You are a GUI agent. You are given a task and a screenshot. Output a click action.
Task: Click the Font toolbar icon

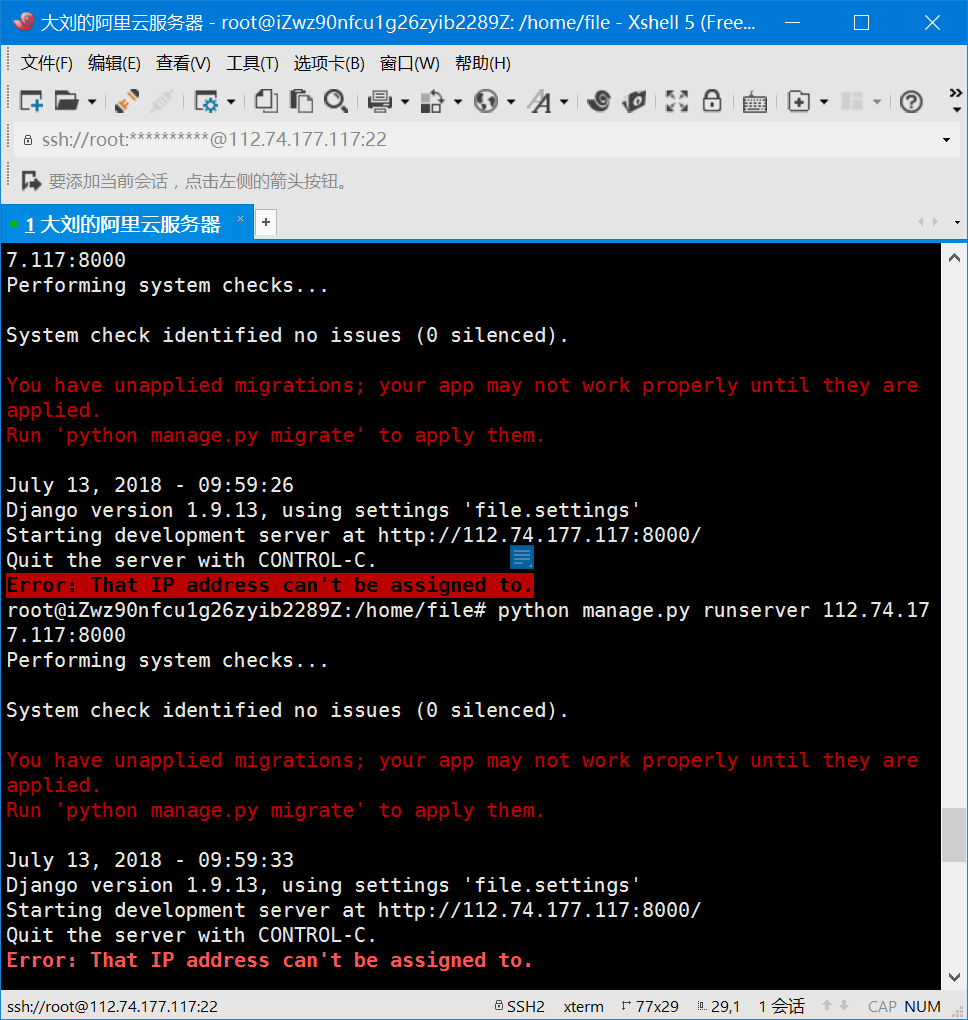539,101
